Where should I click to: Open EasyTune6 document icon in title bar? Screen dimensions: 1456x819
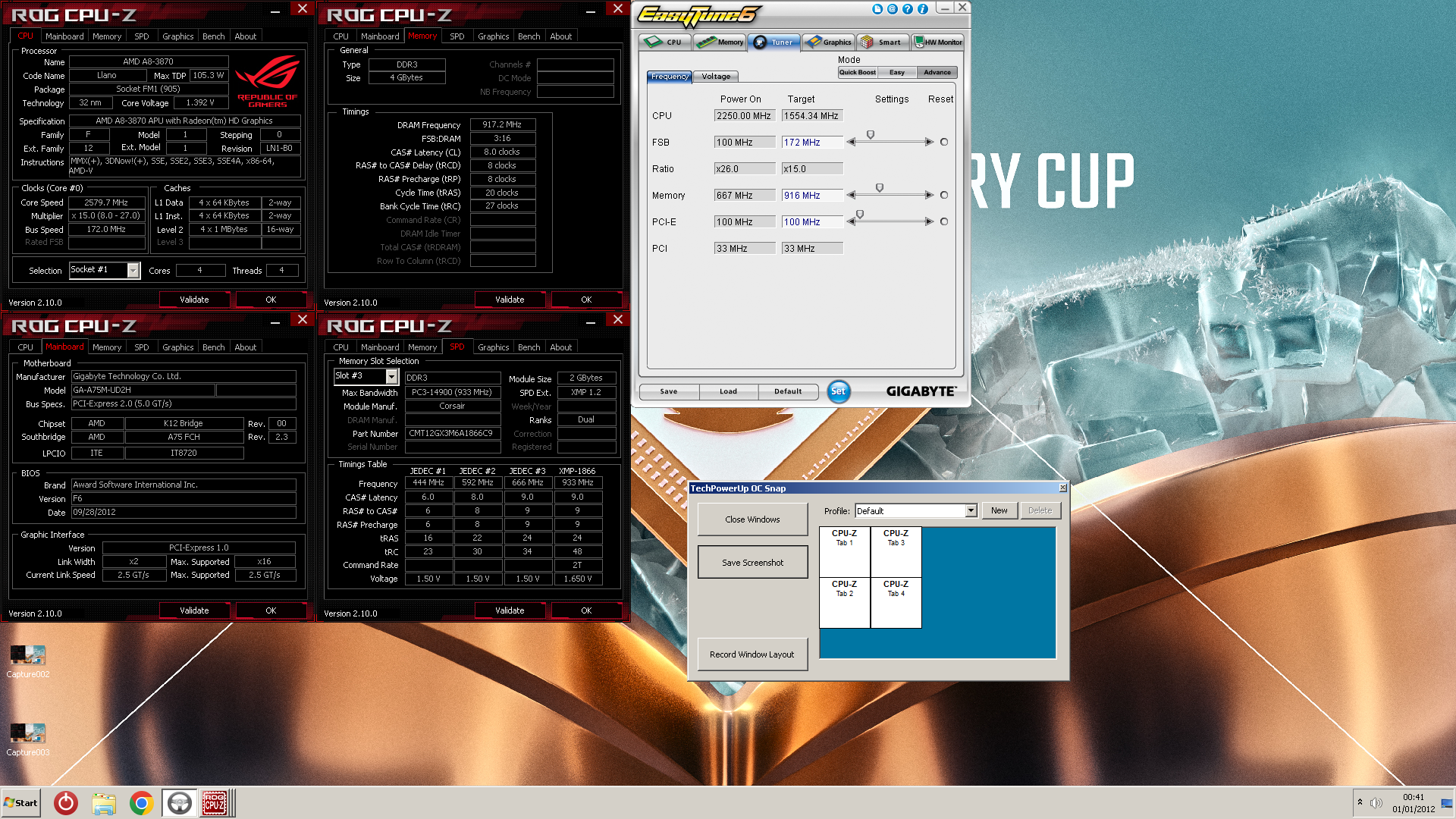(877, 9)
